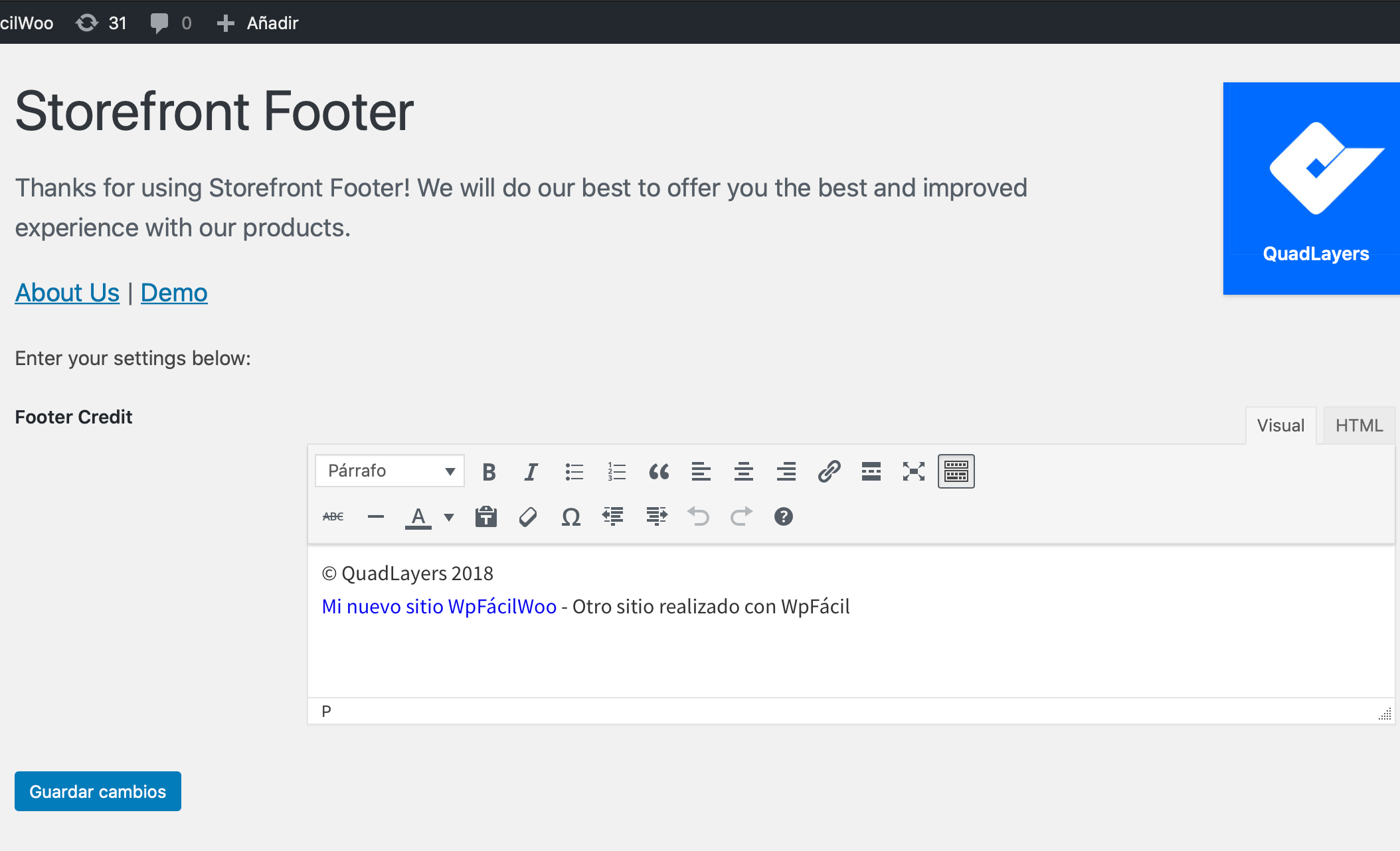Center align the text

click(x=744, y=471)
